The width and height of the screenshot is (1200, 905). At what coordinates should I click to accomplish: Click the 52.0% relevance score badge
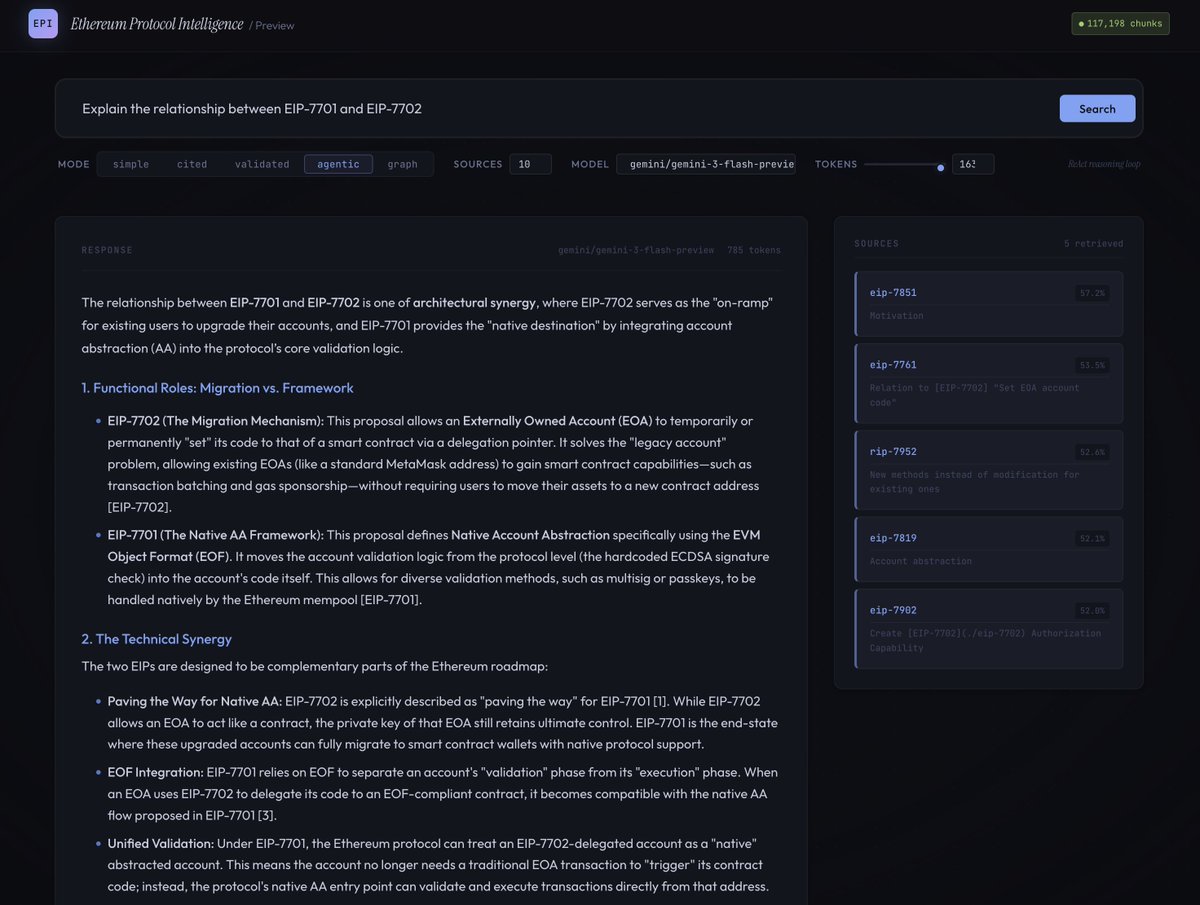click(x=1093, y=611)
